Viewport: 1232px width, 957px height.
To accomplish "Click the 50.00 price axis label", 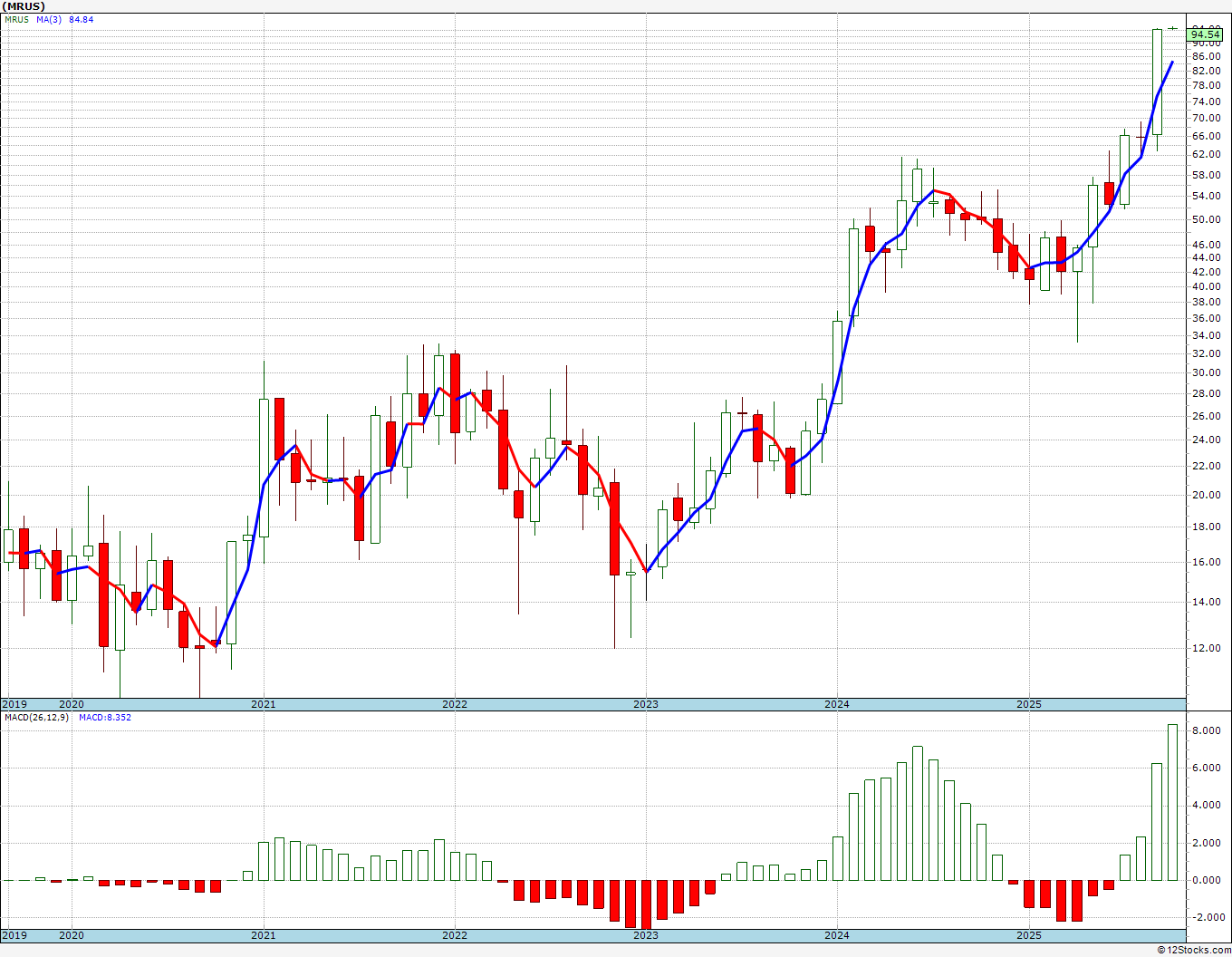I will 1206,219.
